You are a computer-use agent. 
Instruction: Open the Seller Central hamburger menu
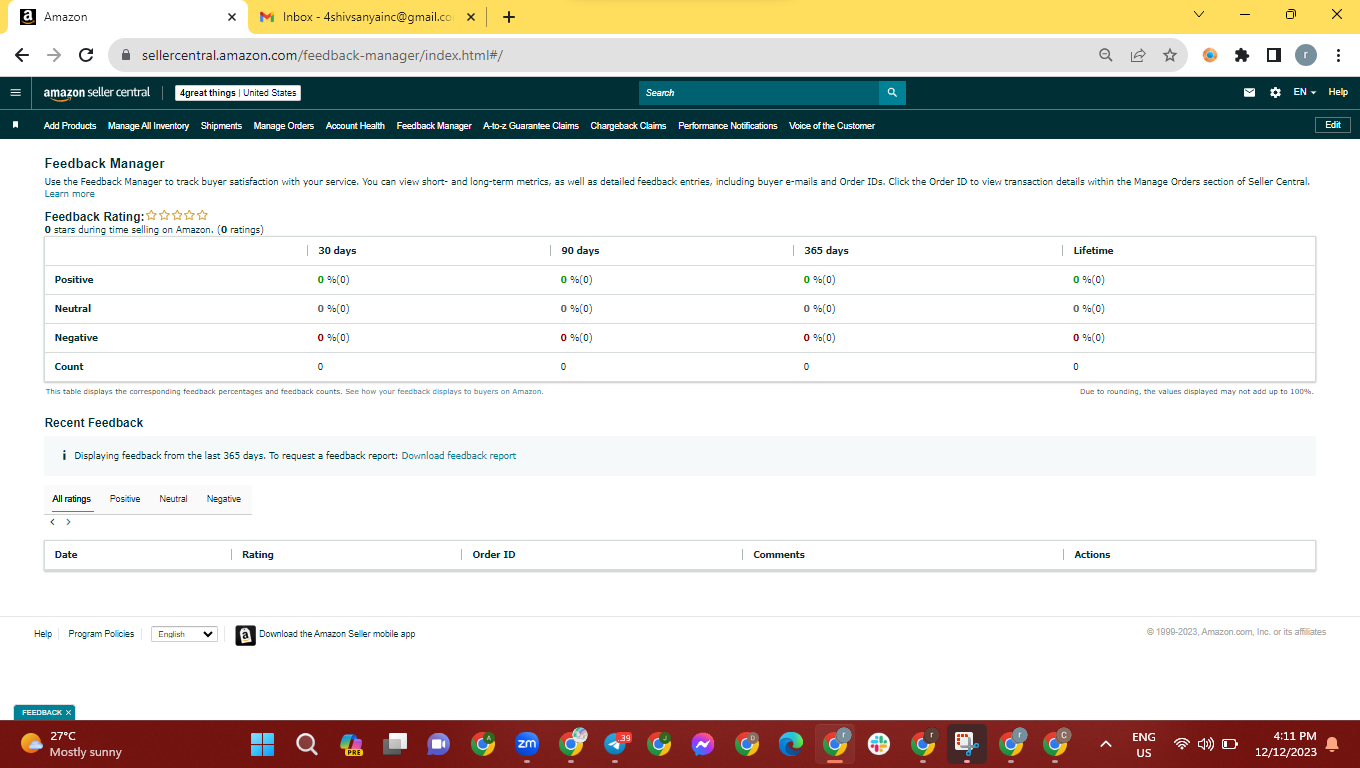click(15, 93)
